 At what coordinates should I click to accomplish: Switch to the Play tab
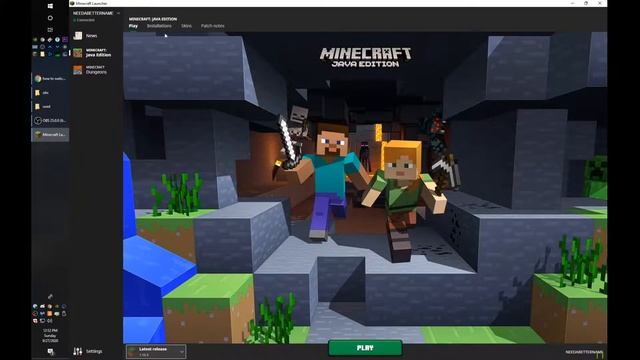click(133, 26)
